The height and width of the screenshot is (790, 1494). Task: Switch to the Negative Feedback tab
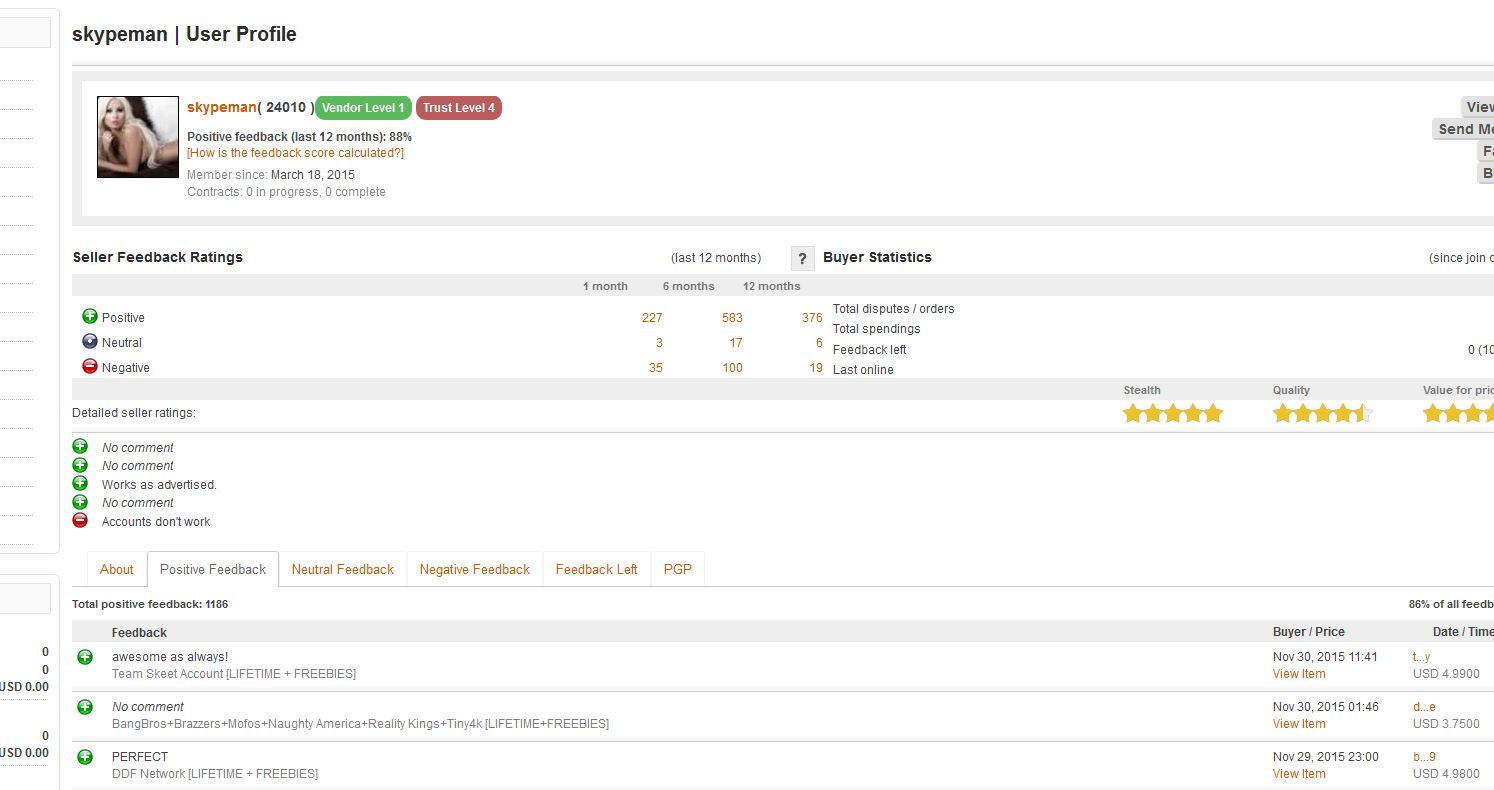tap(474, 569)
